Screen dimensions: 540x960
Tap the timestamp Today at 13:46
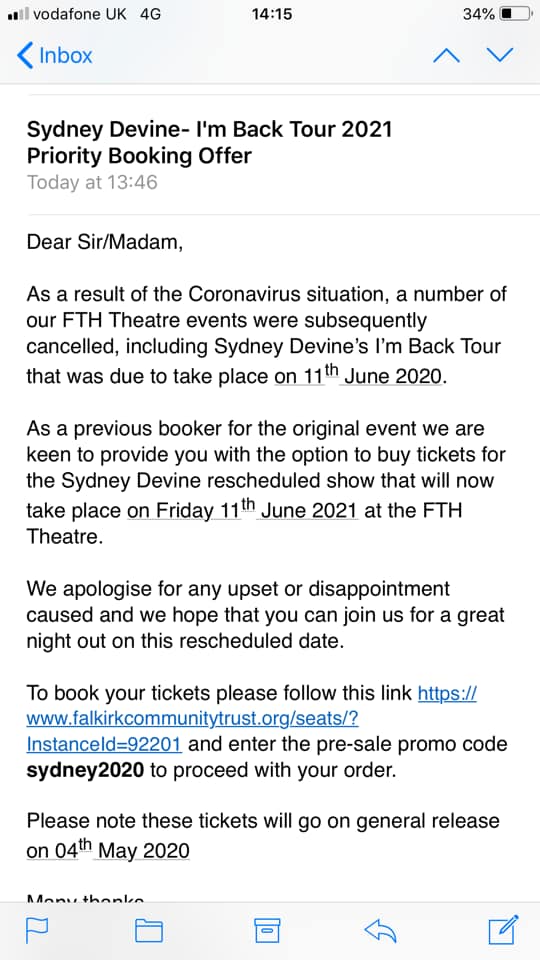click(92, 182)
